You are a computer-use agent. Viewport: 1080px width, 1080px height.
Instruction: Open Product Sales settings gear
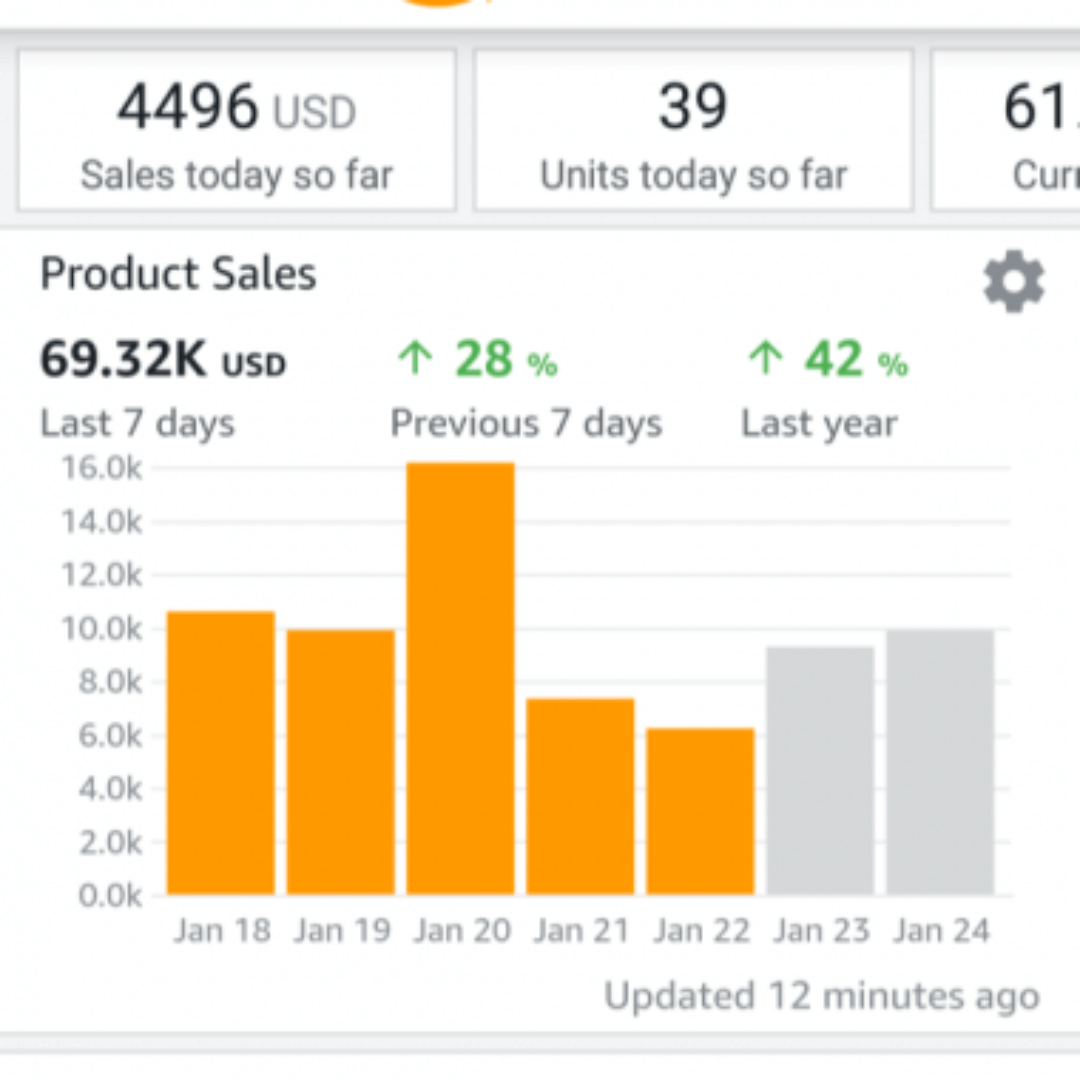pyautogui.click(x=1013, y=282)
